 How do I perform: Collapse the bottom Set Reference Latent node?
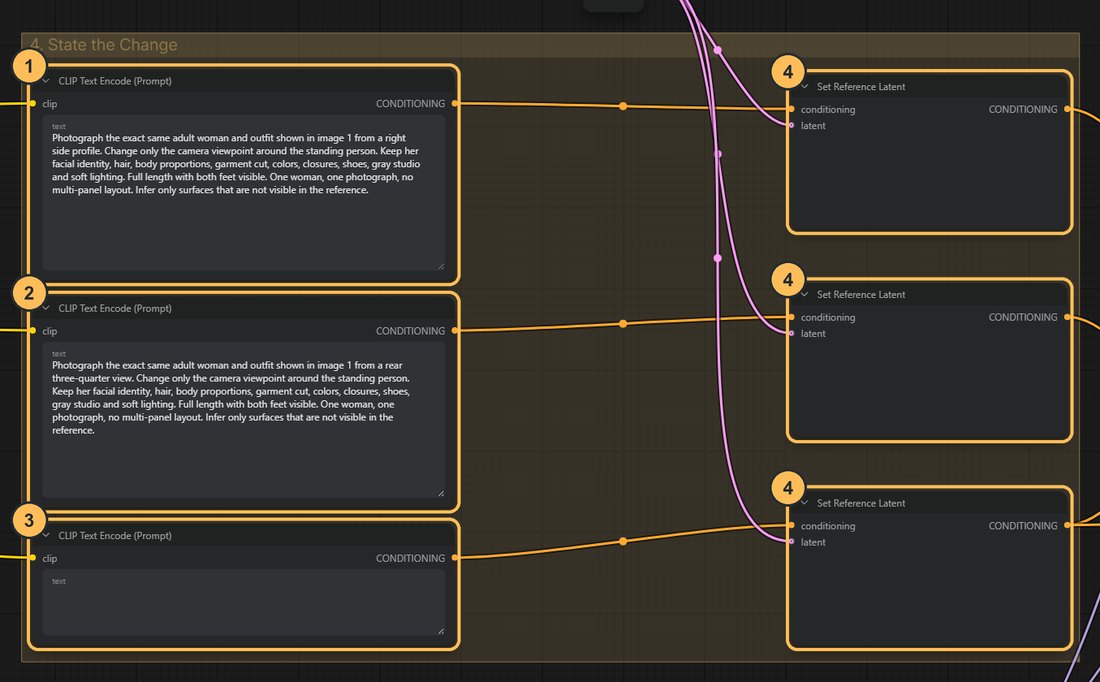pyautogui.click(x=805, y=504)
